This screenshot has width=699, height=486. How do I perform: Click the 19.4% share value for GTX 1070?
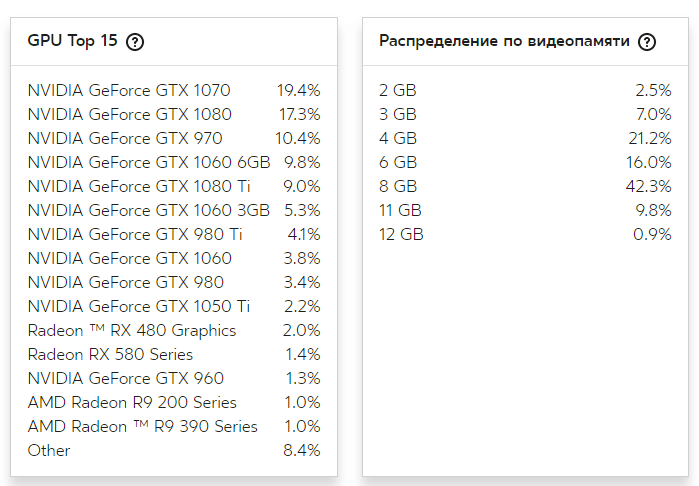coord(298,90)
